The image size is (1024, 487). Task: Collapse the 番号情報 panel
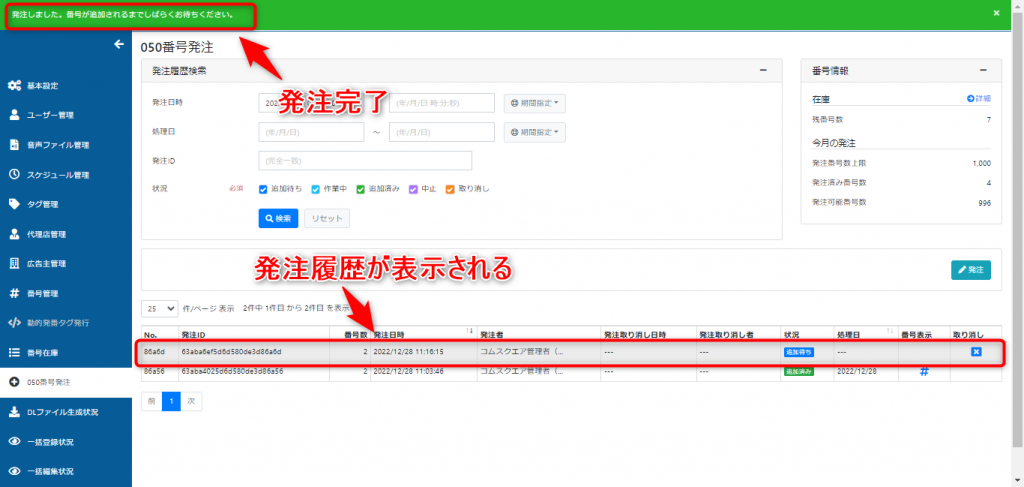click(x=983, y=71)
